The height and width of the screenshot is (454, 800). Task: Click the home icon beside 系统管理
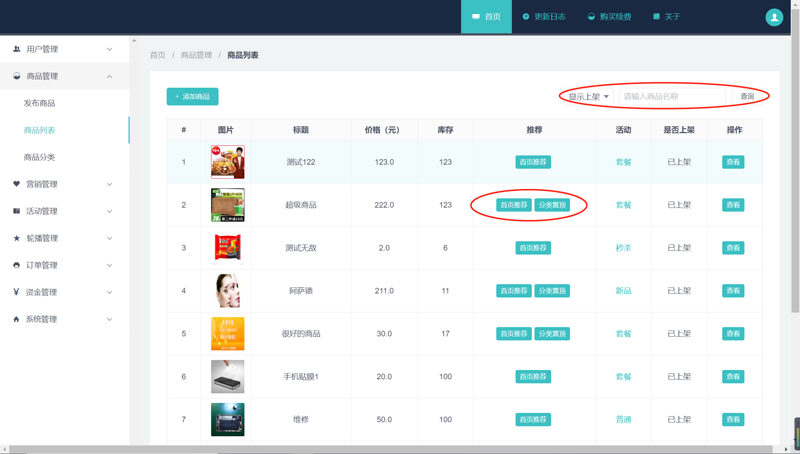(x=16, y=319)
